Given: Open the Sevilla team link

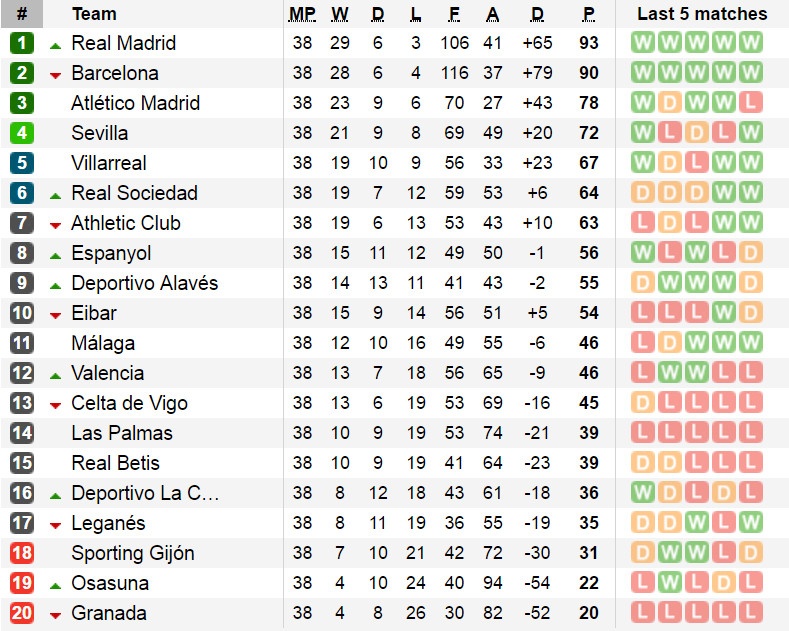Looking at the screenshot, I should point(100,133).
